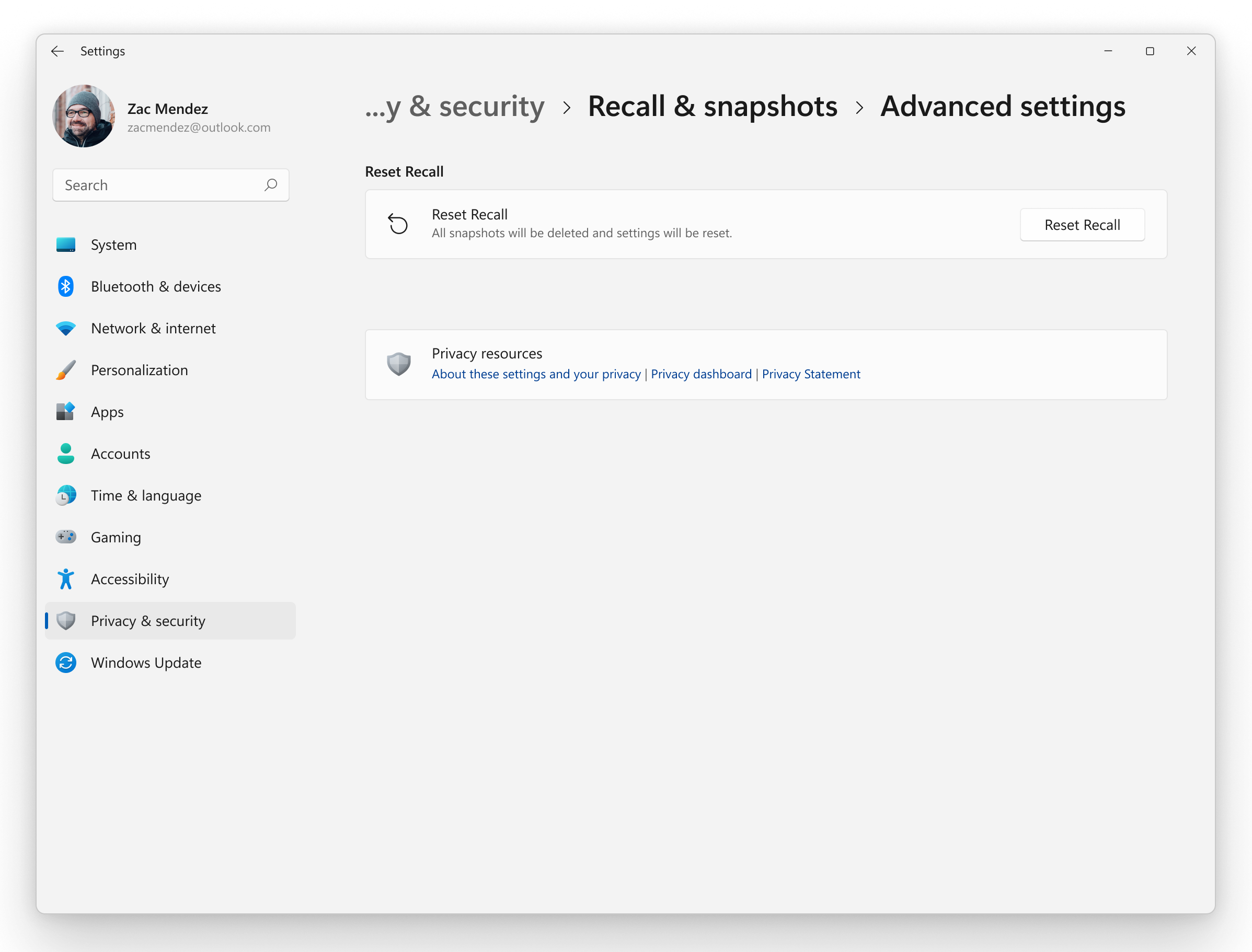
Task: Click chevron after ...y & security breadcrumb
Action: pos(567,108)
